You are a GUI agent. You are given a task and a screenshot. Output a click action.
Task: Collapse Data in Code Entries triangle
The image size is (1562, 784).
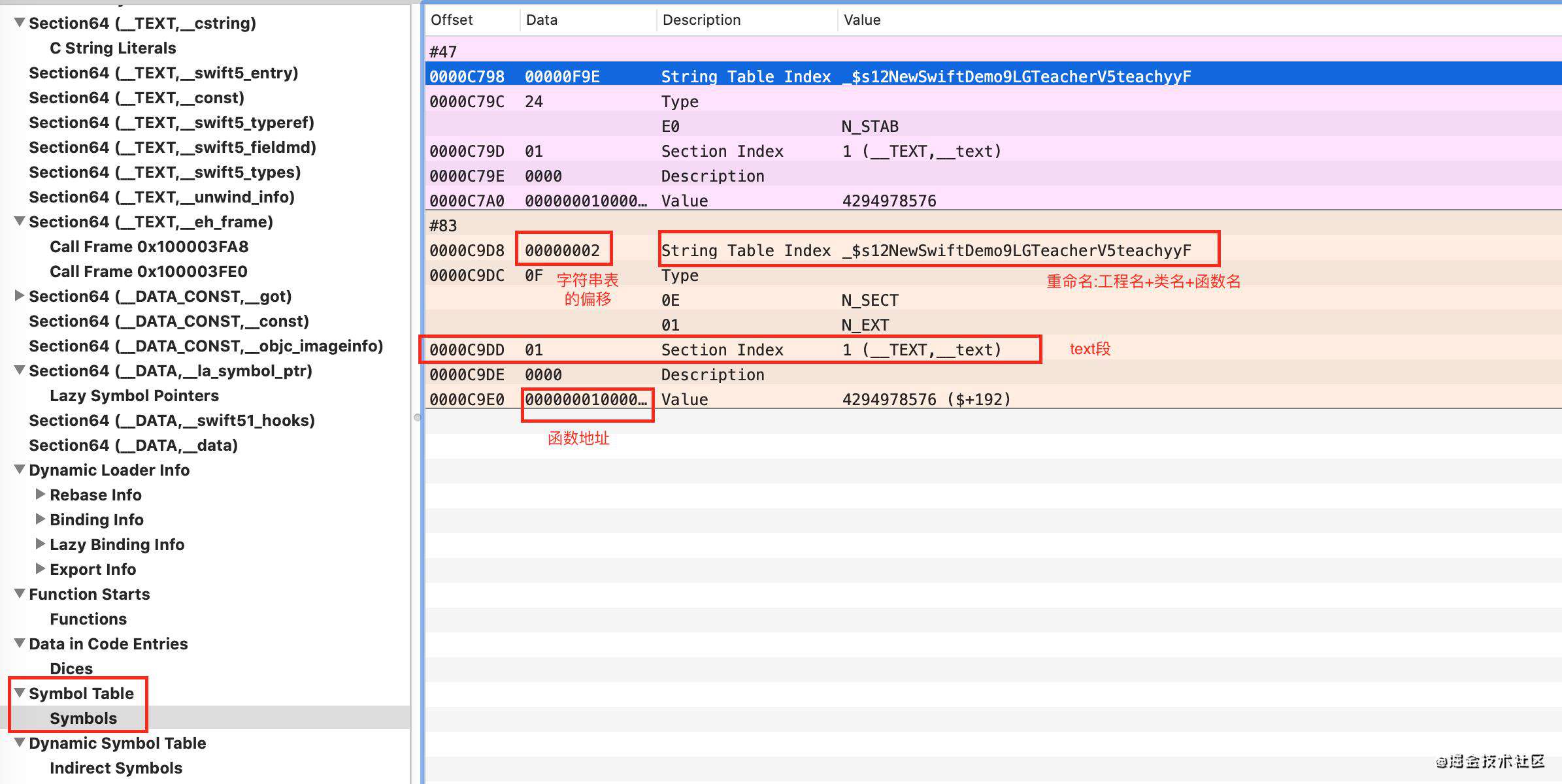[20, 644]
